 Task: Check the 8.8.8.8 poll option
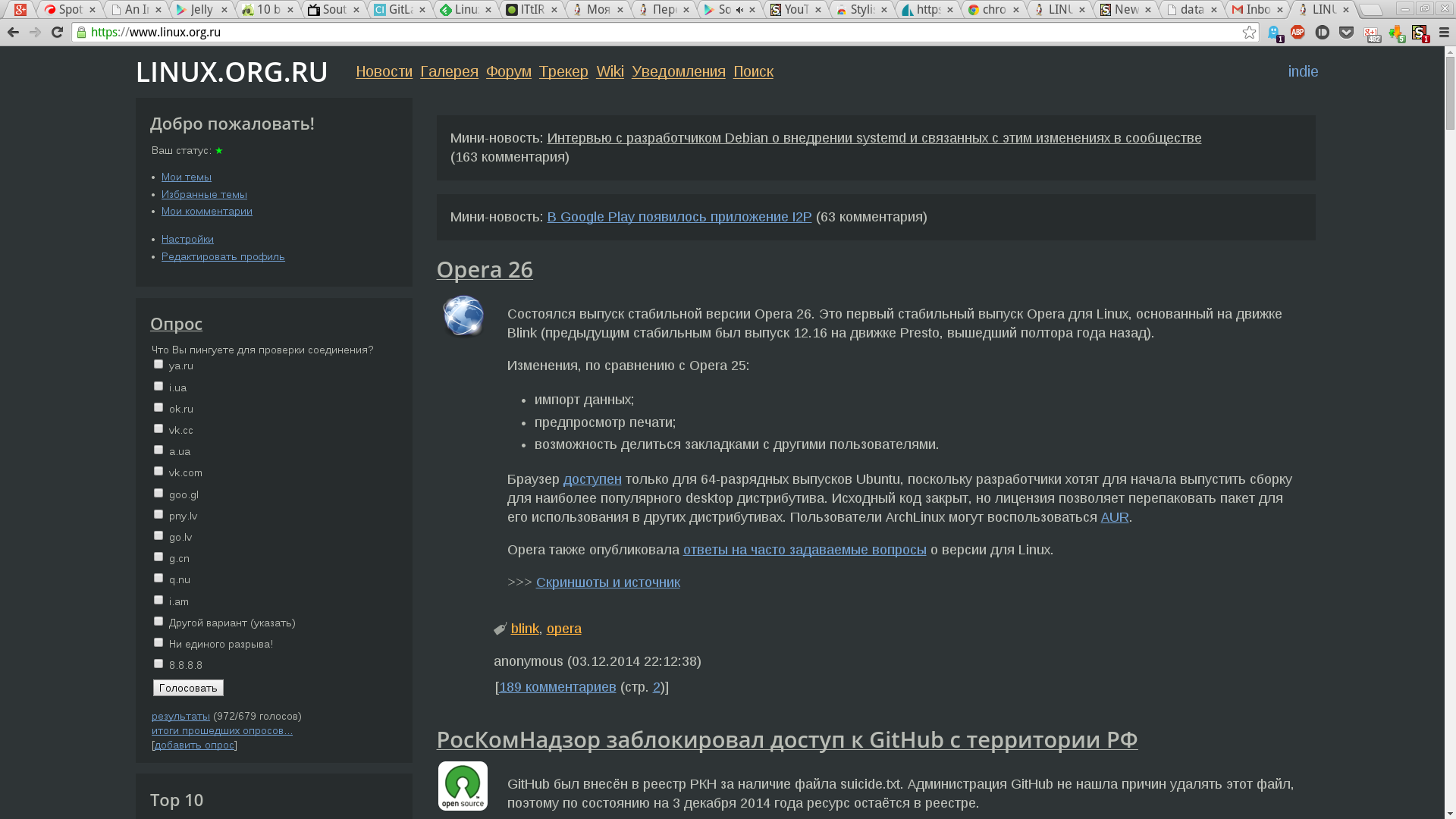[158, 664]
